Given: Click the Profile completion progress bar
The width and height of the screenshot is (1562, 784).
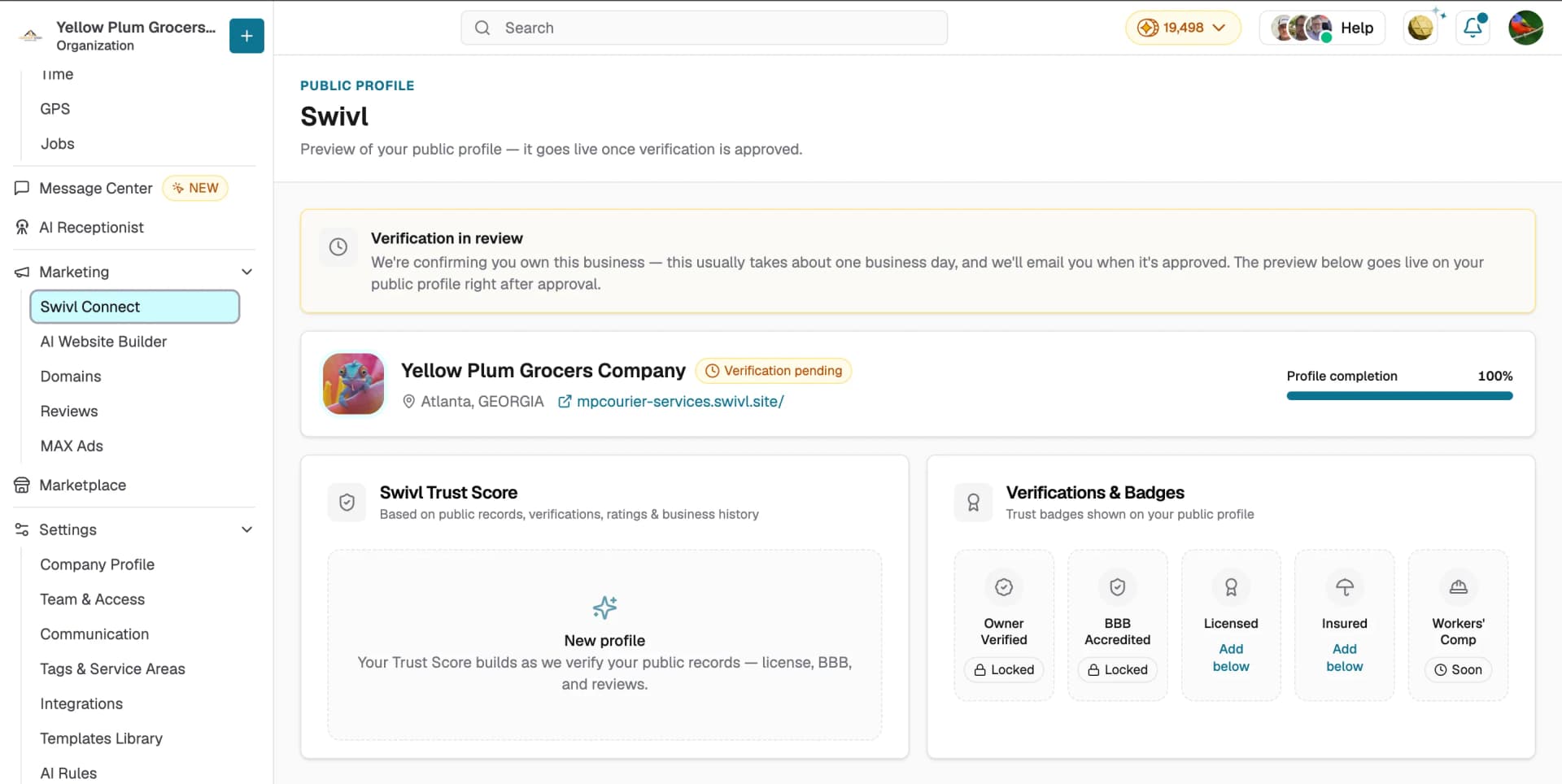Looking at the screenshot, I should 1399,396.
